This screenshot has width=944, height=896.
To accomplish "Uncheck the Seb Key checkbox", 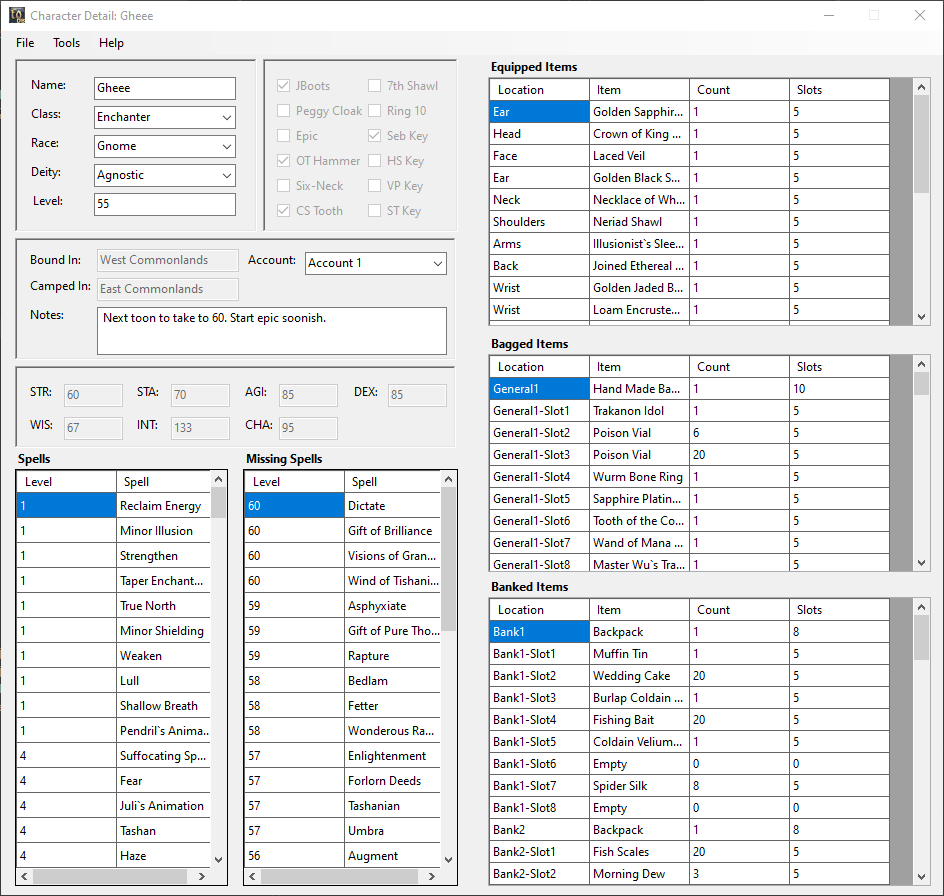I will [x=375, y=136].
